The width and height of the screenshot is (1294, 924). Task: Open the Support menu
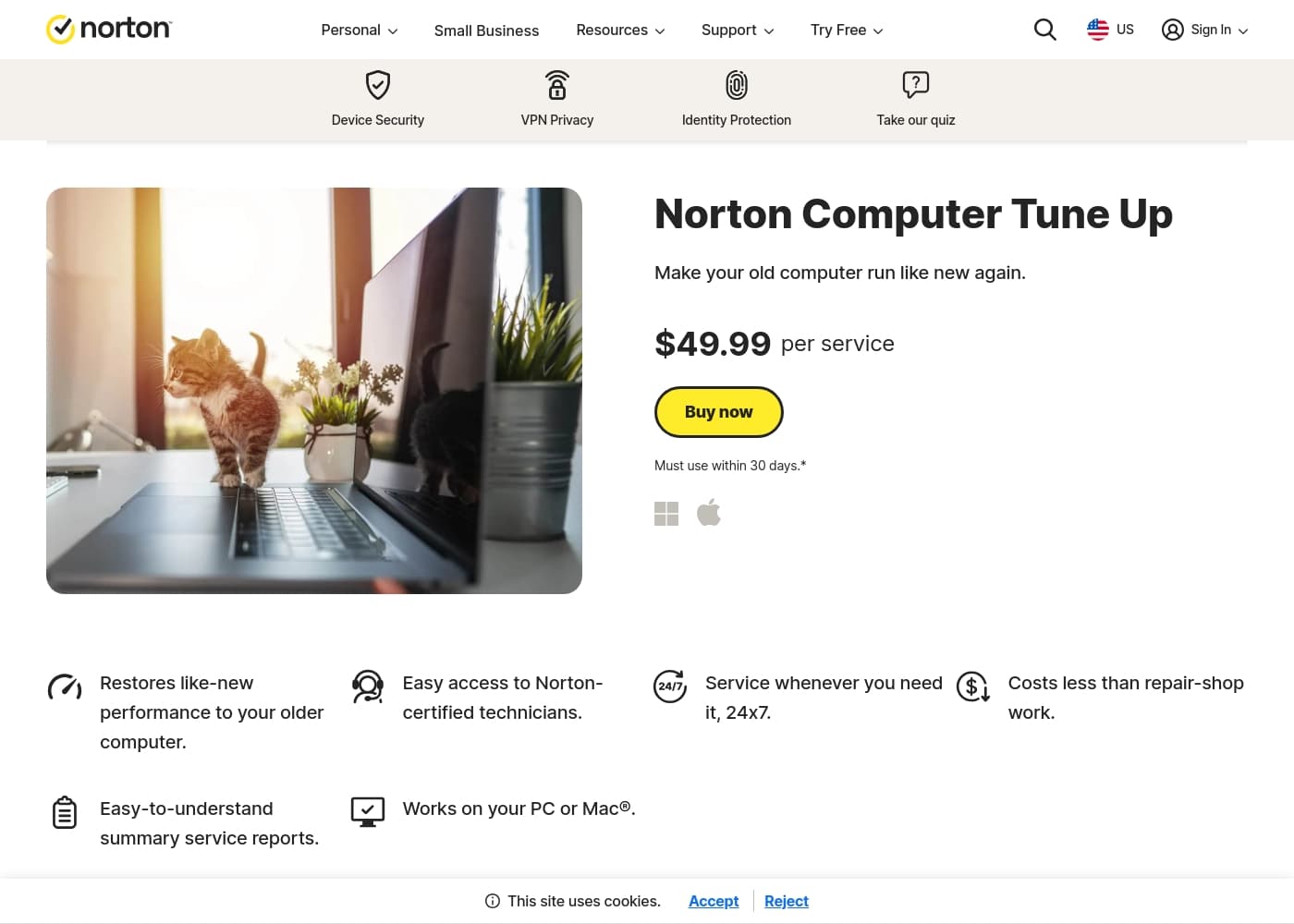click(737, 30)
